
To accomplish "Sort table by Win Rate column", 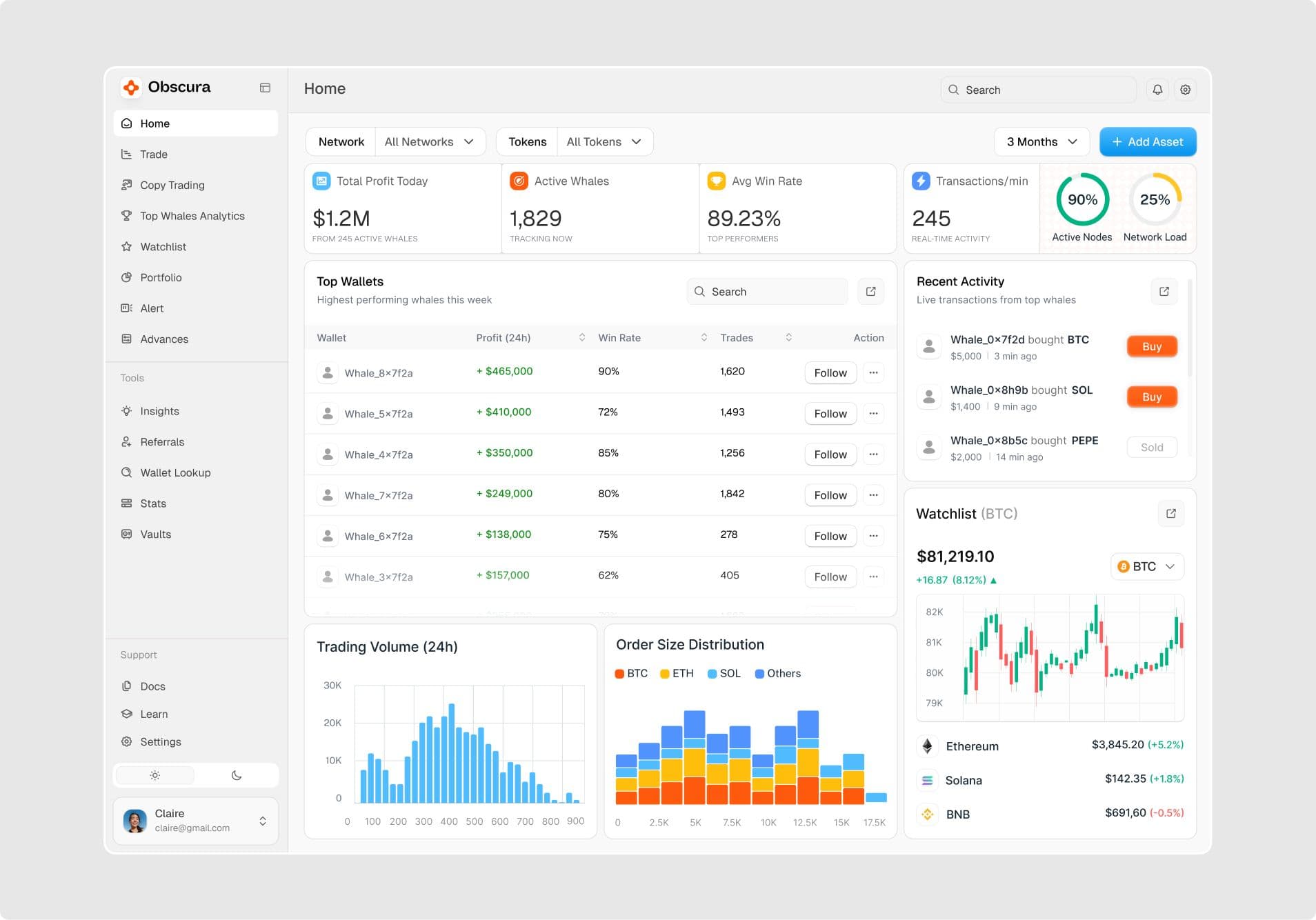I will (704, 338).
